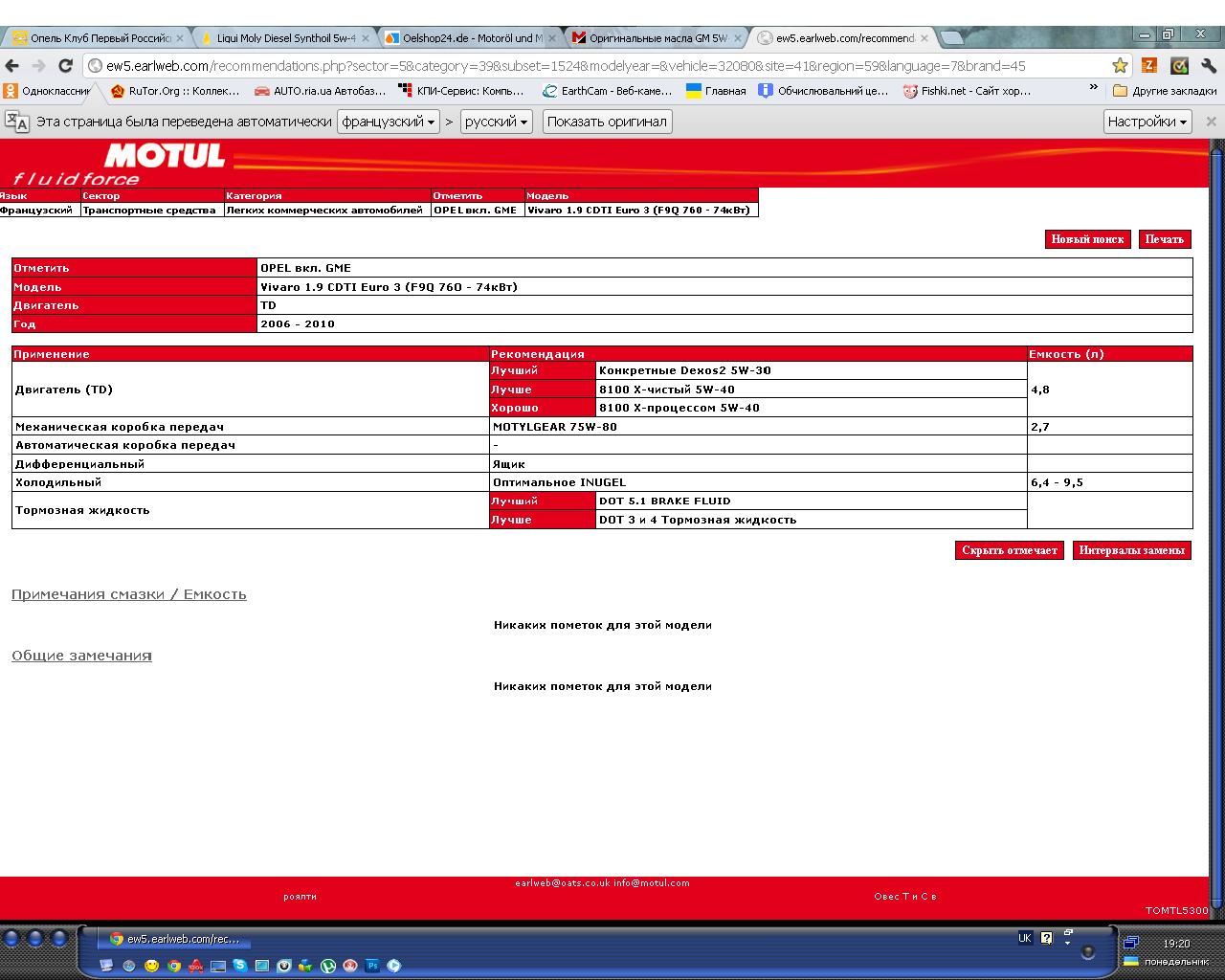Screen dimensions: 1225x980
Task: Launch Skype from the quick launch bar
Action: 240,966
